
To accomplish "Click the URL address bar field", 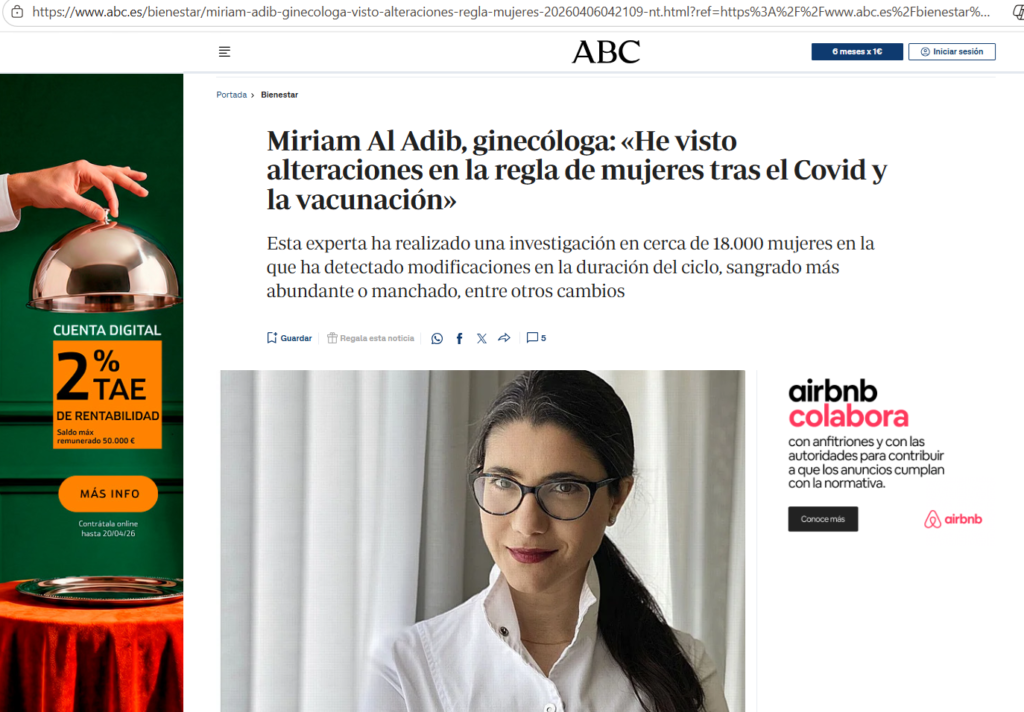I will pyautogui.click(x=509, y=12).
